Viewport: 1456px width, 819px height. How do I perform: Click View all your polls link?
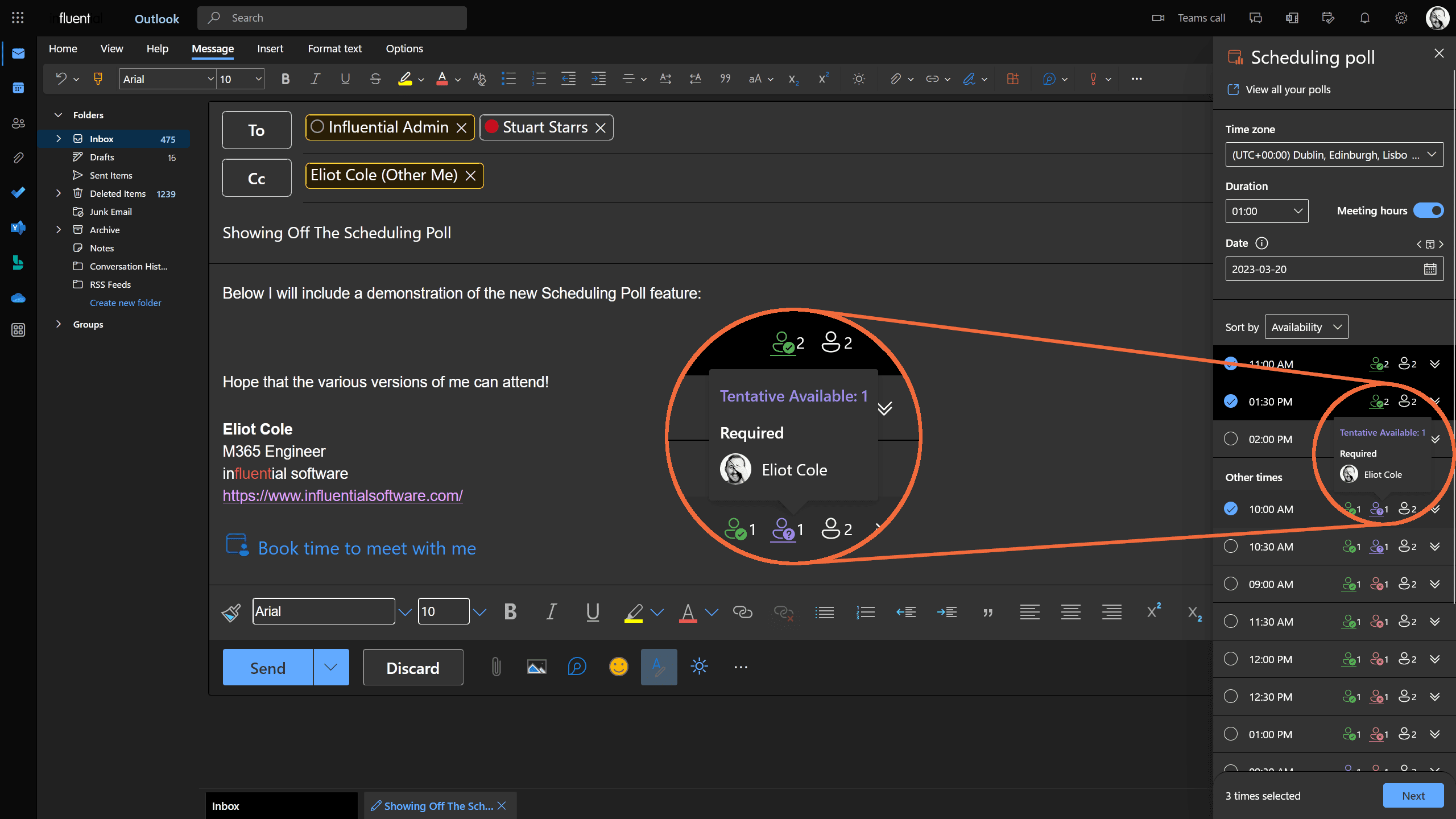1288,89
